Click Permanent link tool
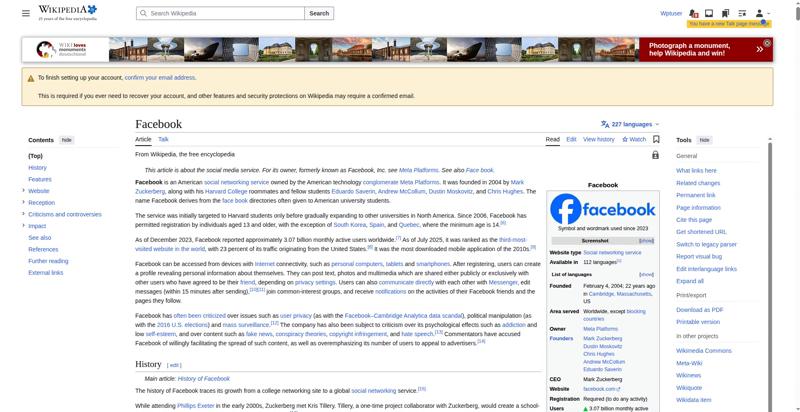 tap(696, 195)
